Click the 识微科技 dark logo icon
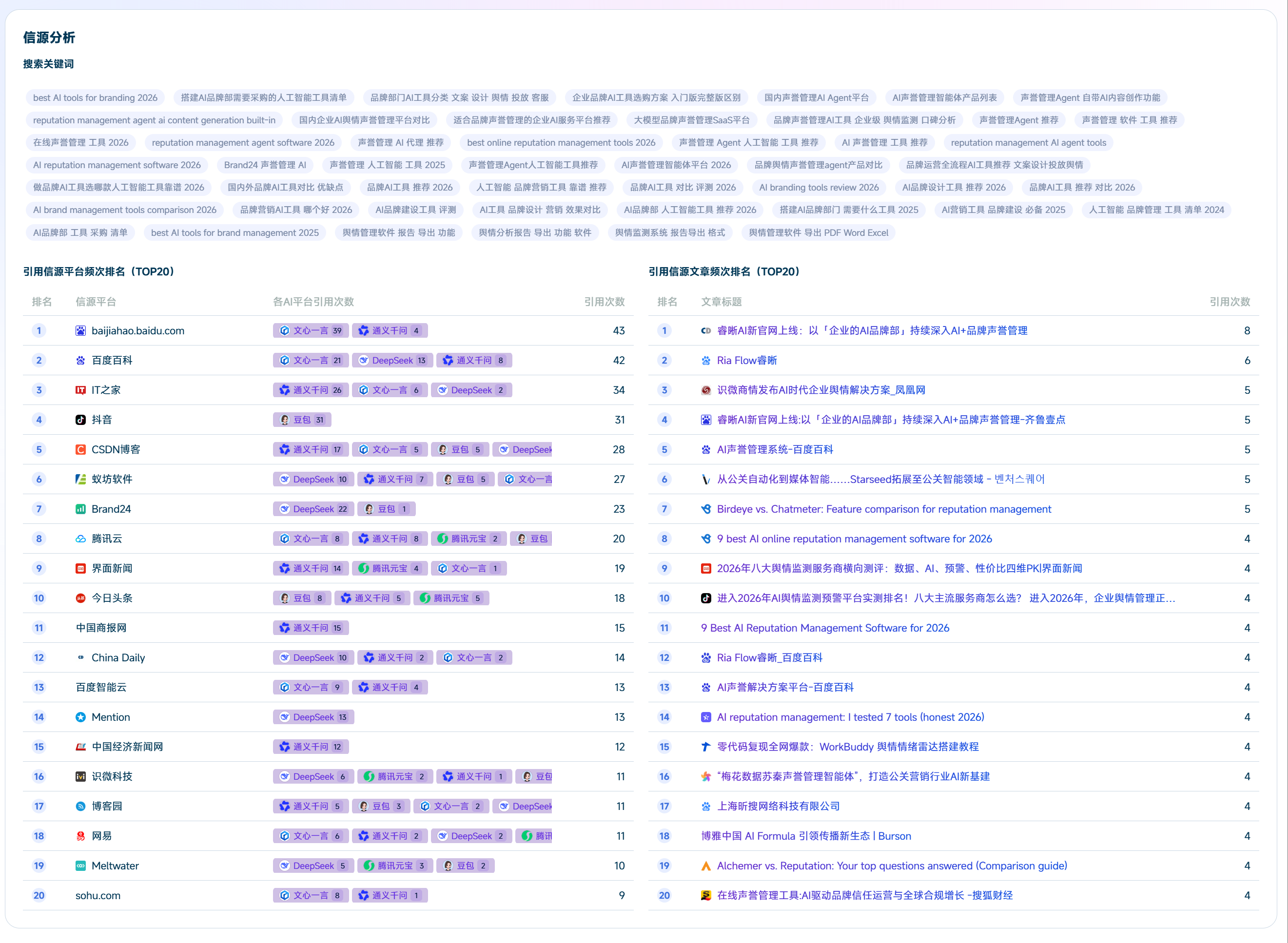The image size is (1288, 943). point(80,776)
